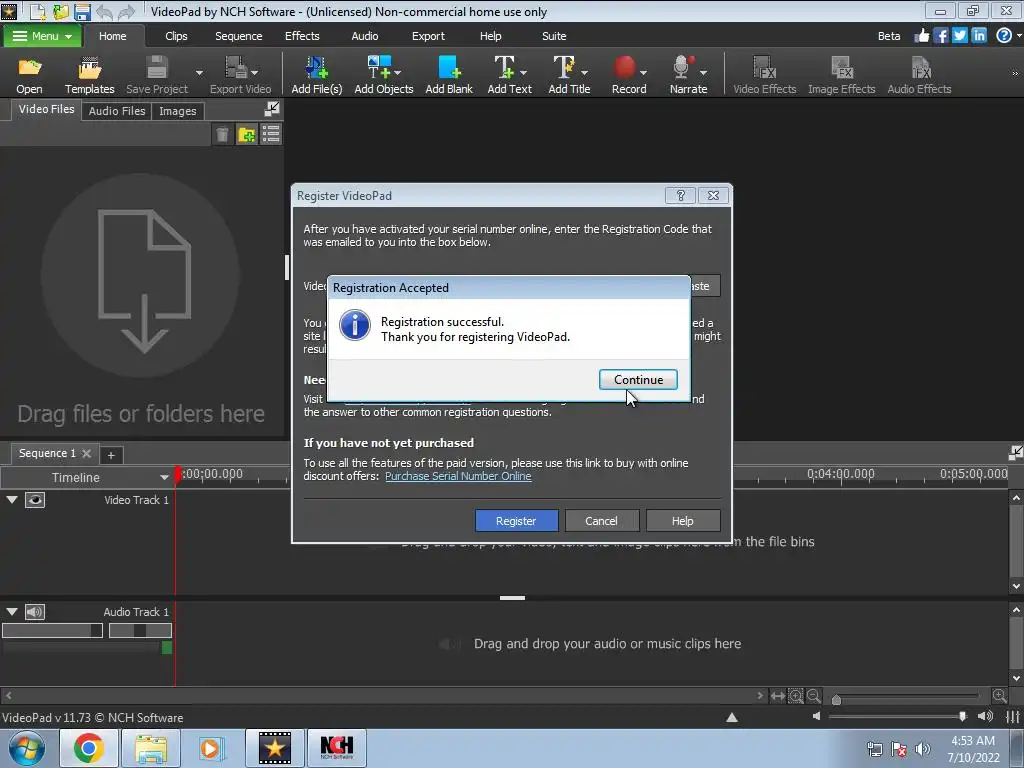Expand the Narrate dropdown arrow

(703, 72)
